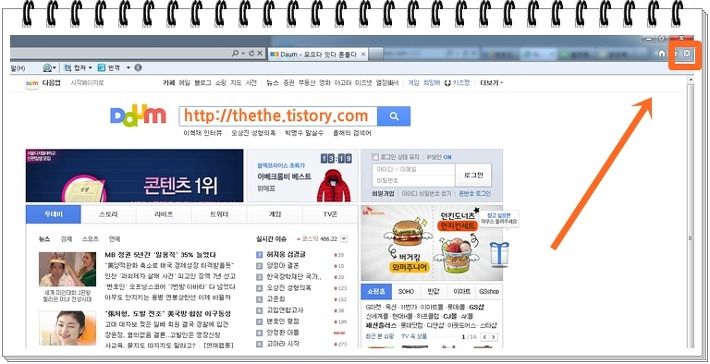This screenshot has width=710, height=364.
Task: Open 카페 in top navigation
Action: point(168,83)
